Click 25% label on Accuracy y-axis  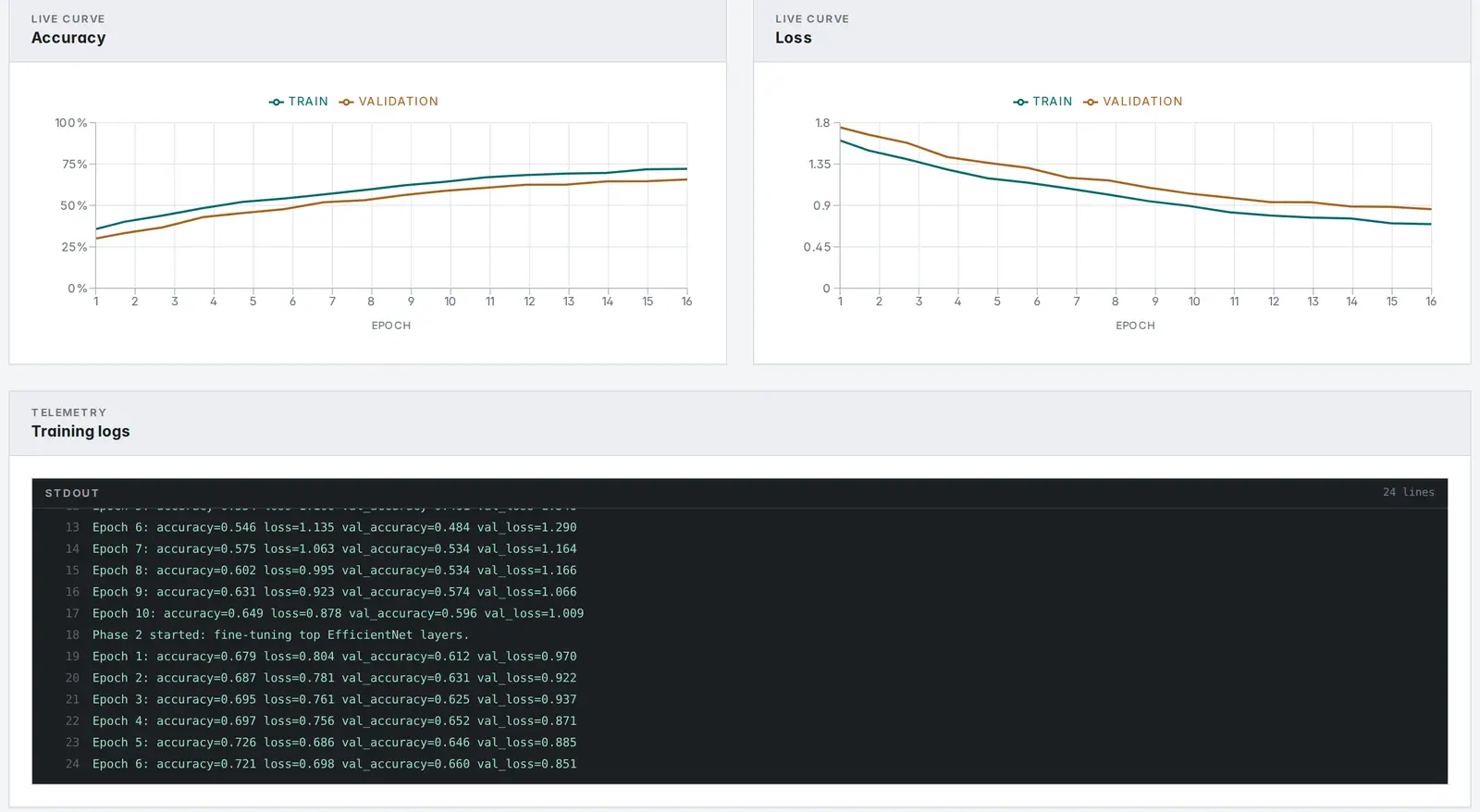(74, 247)
